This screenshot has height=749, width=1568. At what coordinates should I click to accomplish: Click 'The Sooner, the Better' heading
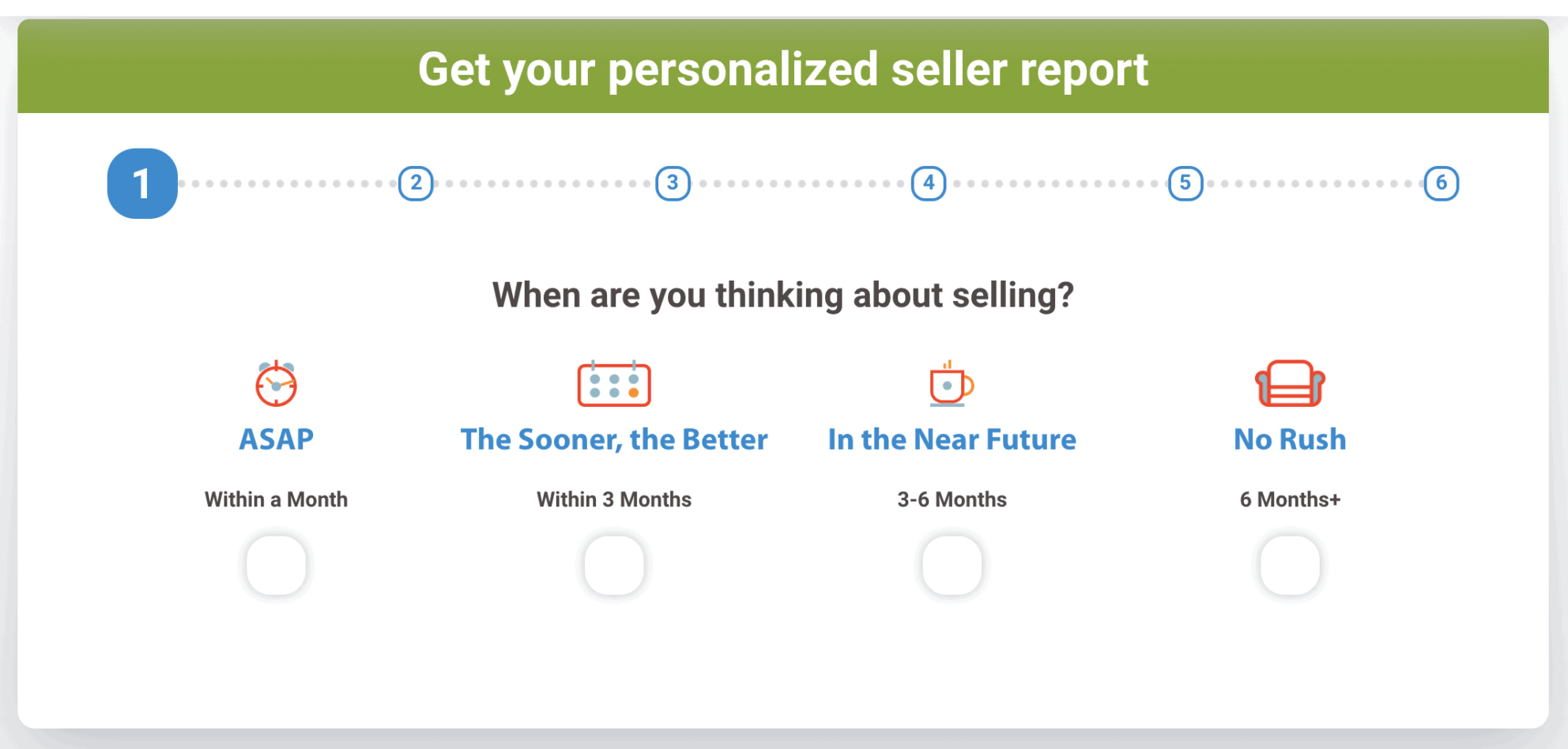coord(614,439)
